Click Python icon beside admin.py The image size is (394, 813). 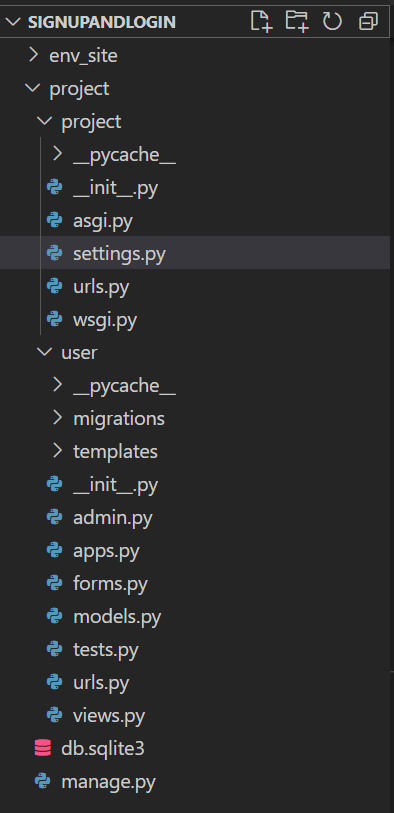54,517
